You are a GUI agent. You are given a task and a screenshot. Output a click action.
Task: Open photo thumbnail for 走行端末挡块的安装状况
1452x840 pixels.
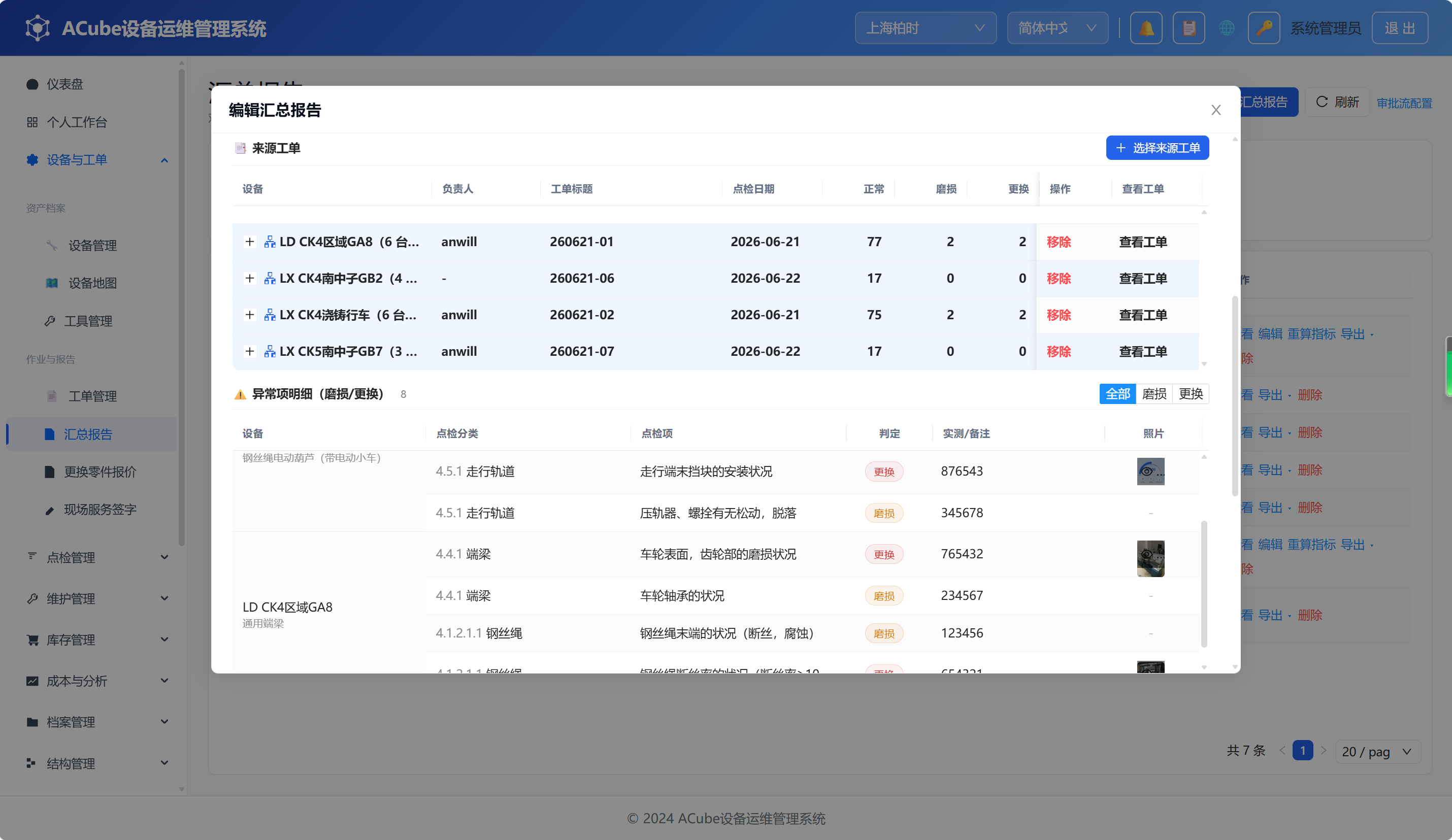pyautogui.click(x=1150, y=472)
